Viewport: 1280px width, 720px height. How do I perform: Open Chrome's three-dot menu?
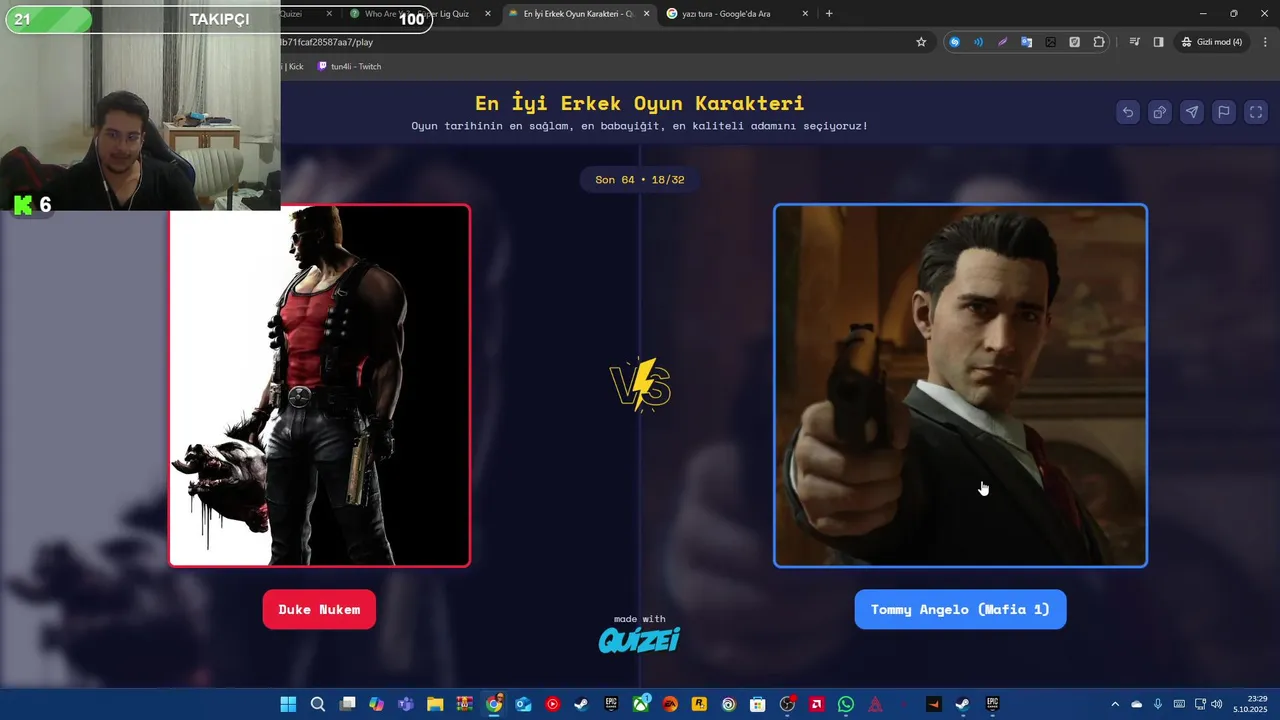[x=1265, y=42]
